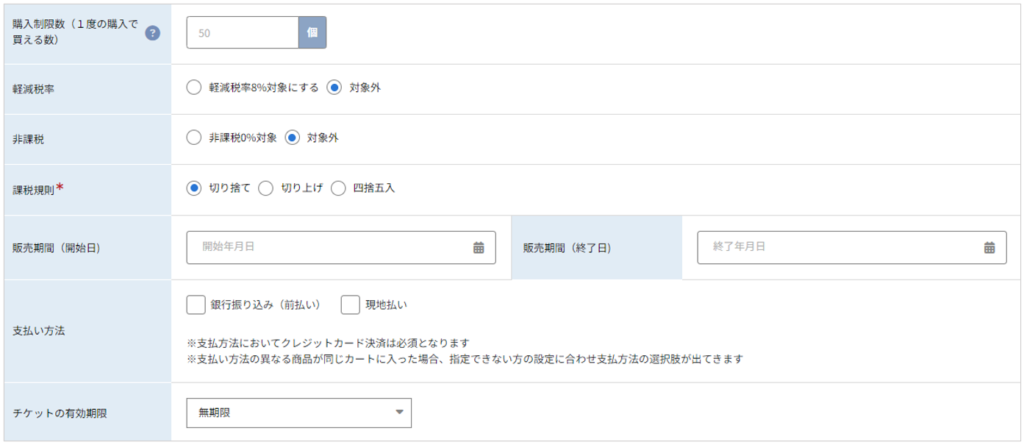
Task: Open the end date calendar icon
Action: (989, 247)
